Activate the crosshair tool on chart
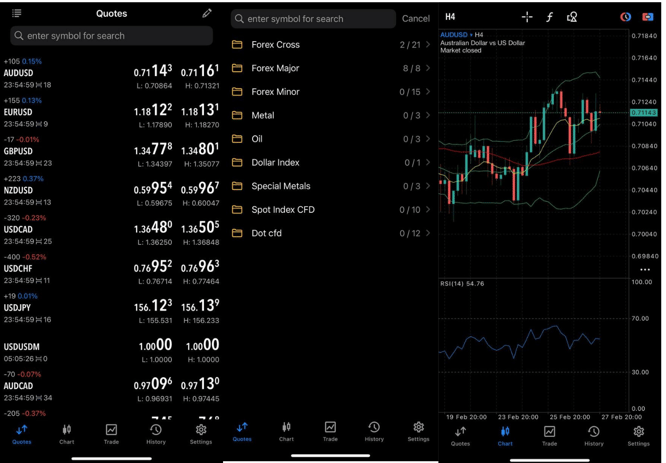 coord(527,17)
